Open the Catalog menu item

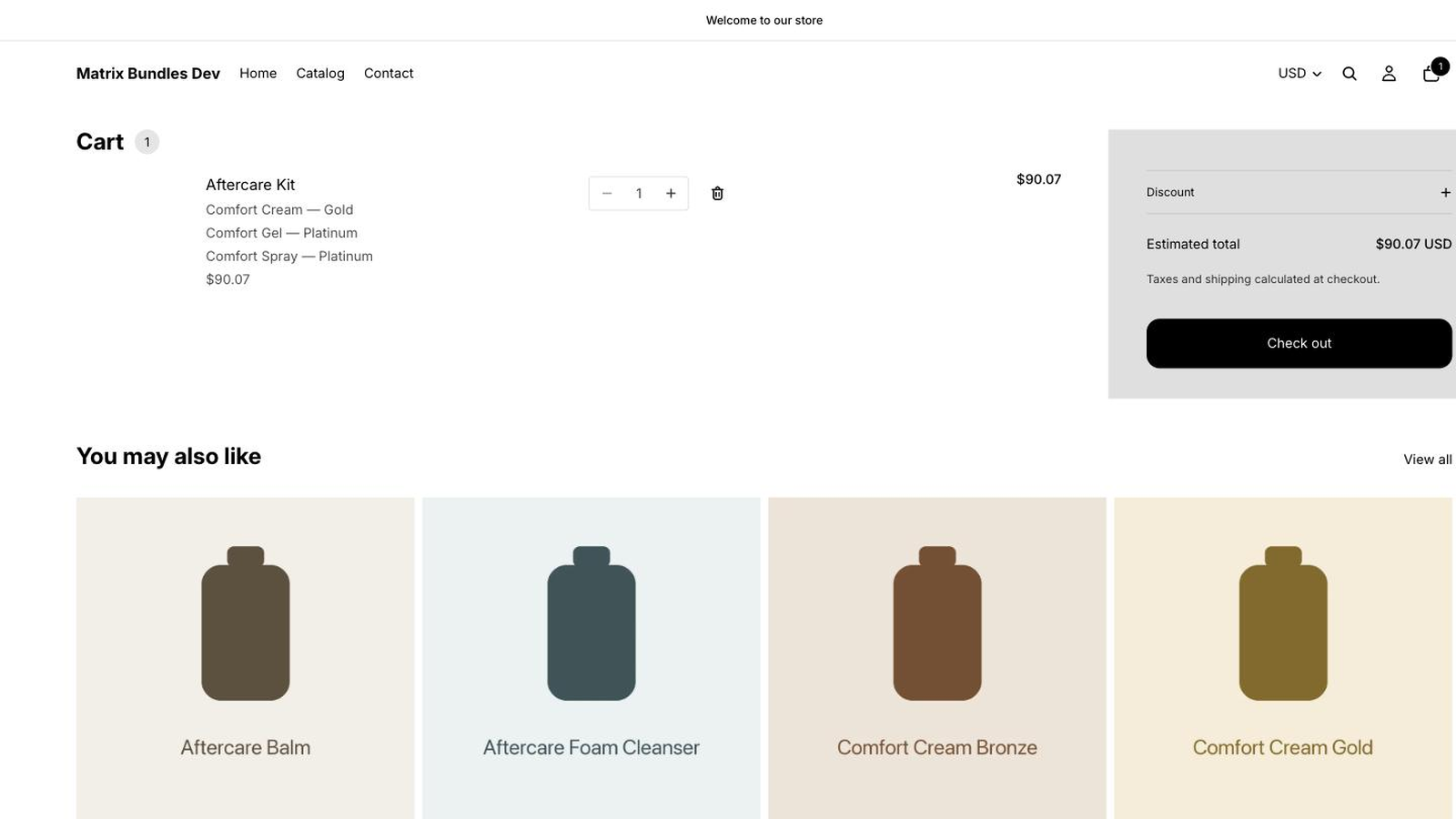[320, 74]
